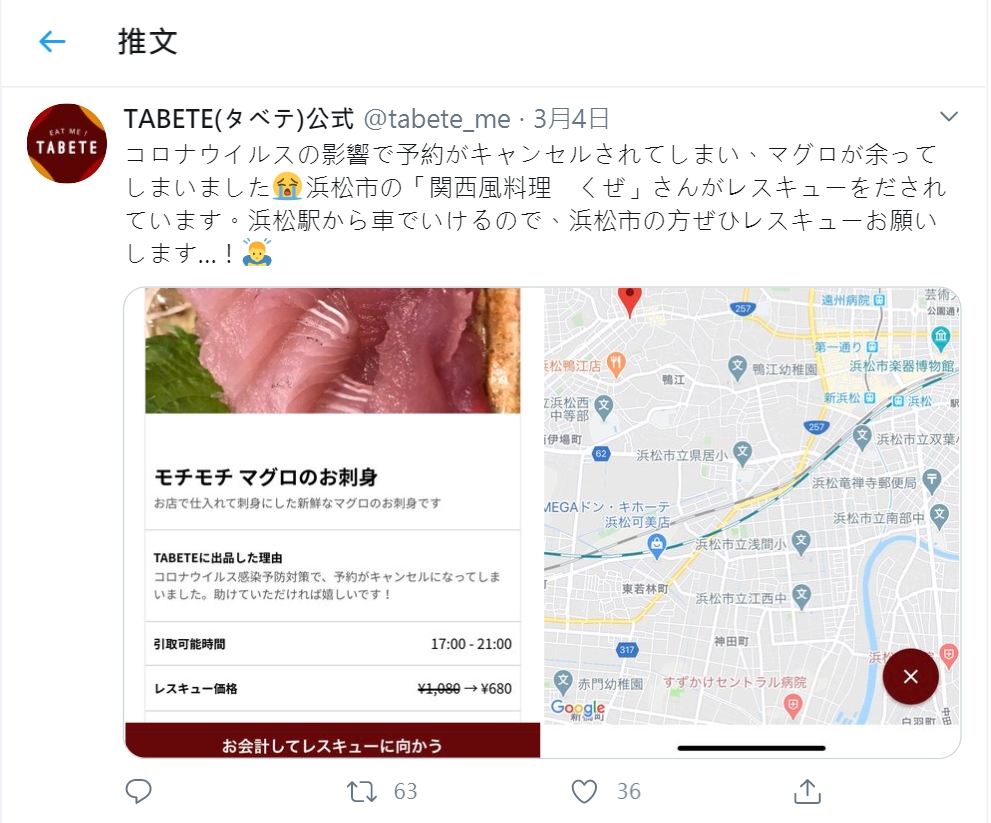This screenshot has width=991, height=823.
Task: Open the @tabete_me handle link
Action: 437,119
